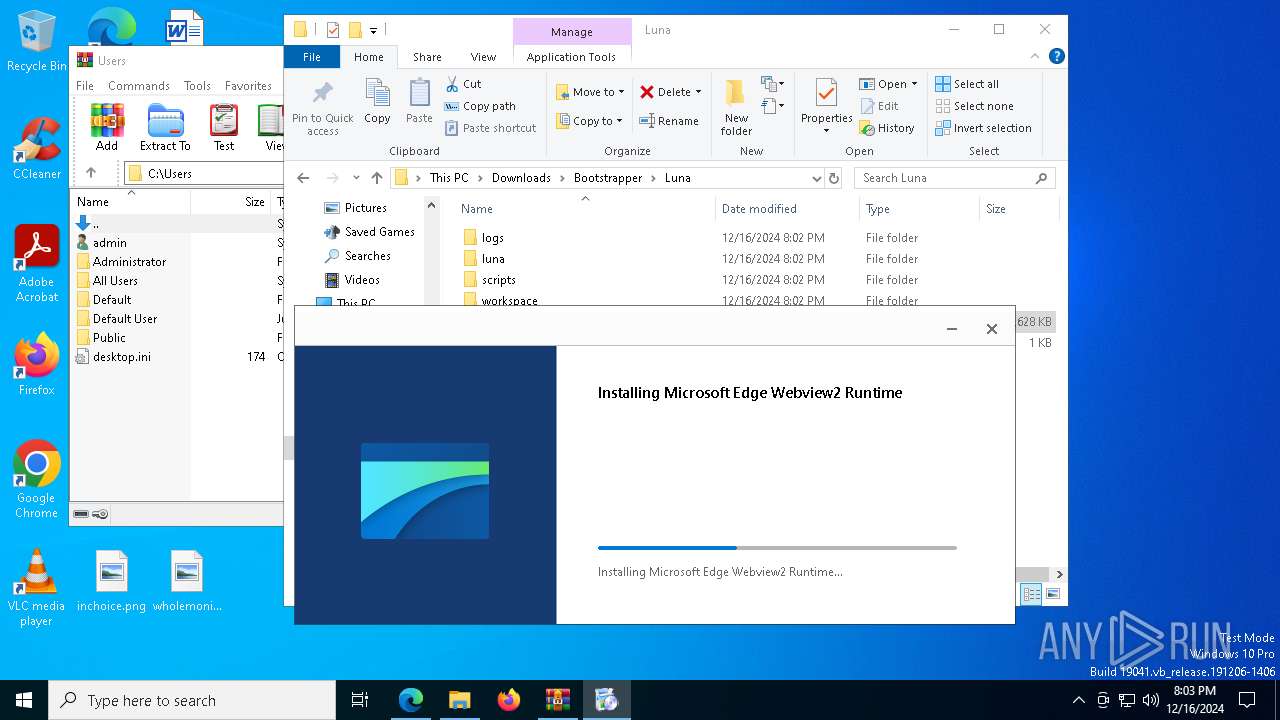Click Explorer up-directory arrow

tap(376, 178)
